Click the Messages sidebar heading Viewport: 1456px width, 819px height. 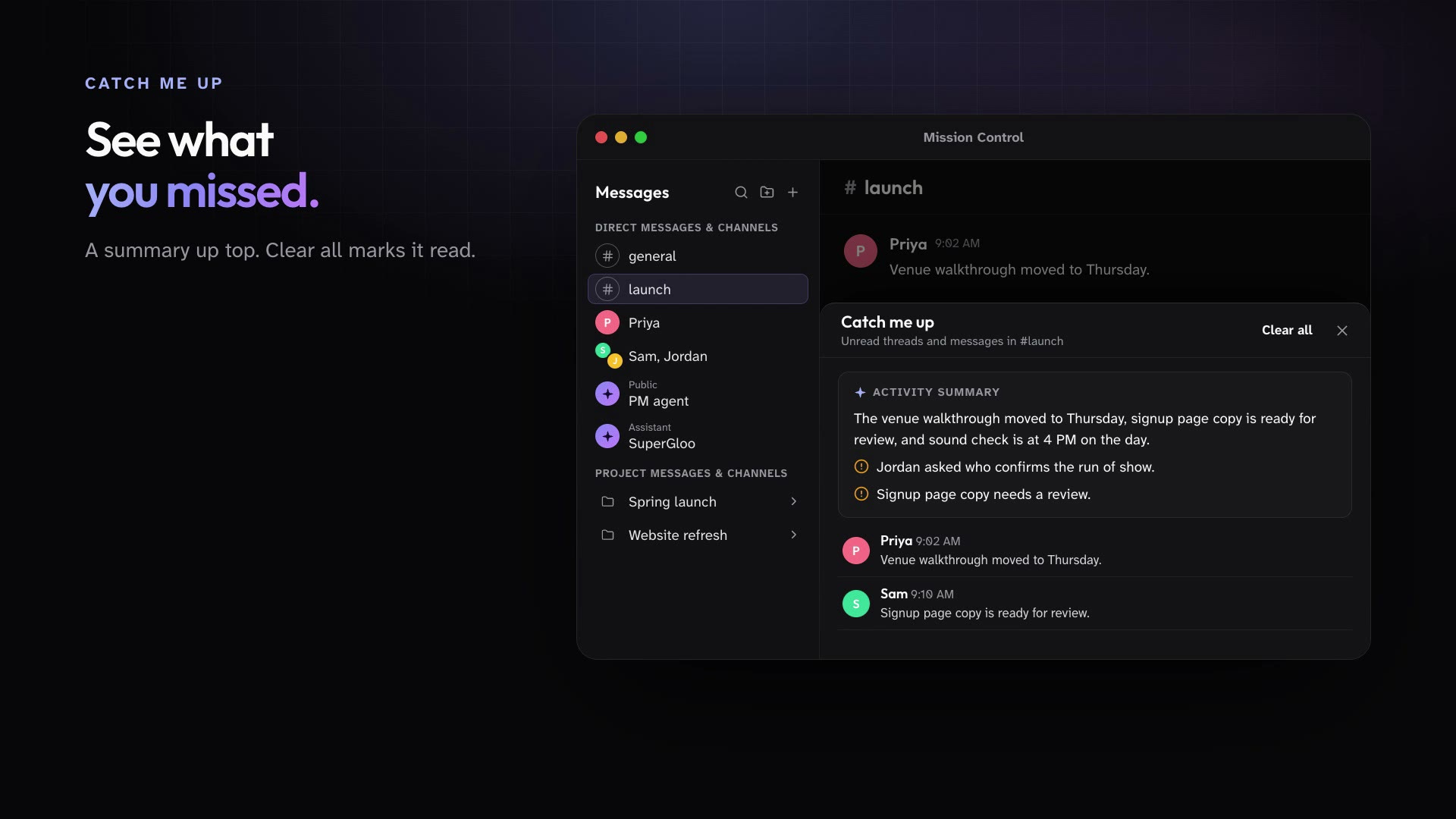tap(632, 193)
